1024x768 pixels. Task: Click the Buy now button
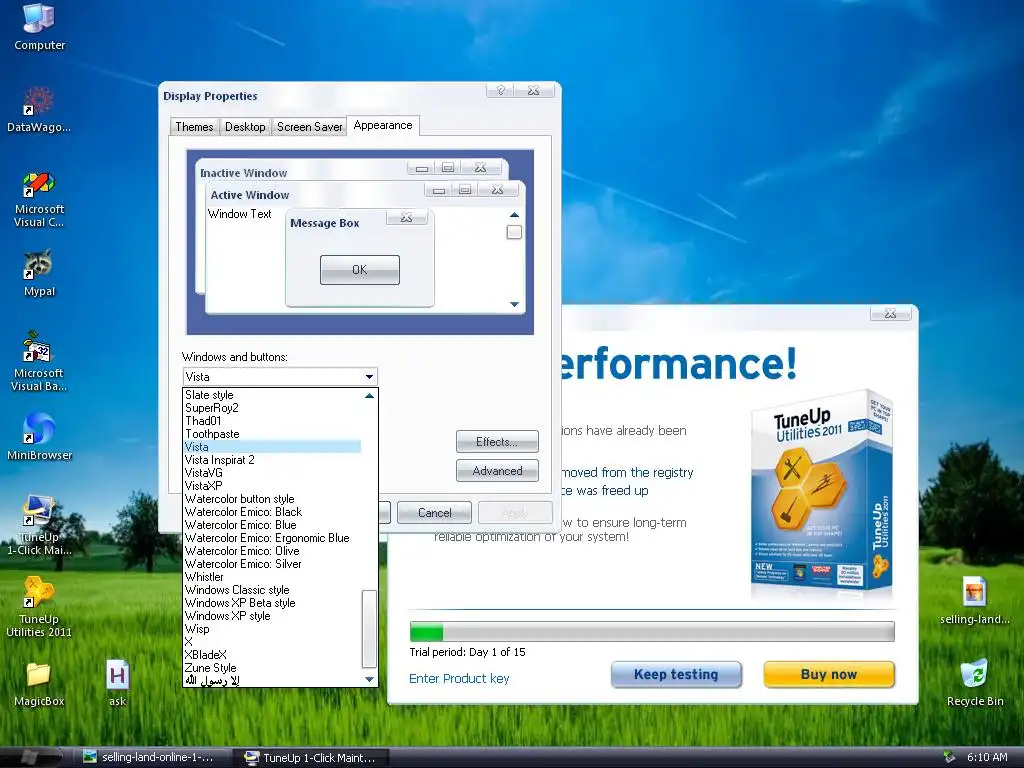[829, 675]
